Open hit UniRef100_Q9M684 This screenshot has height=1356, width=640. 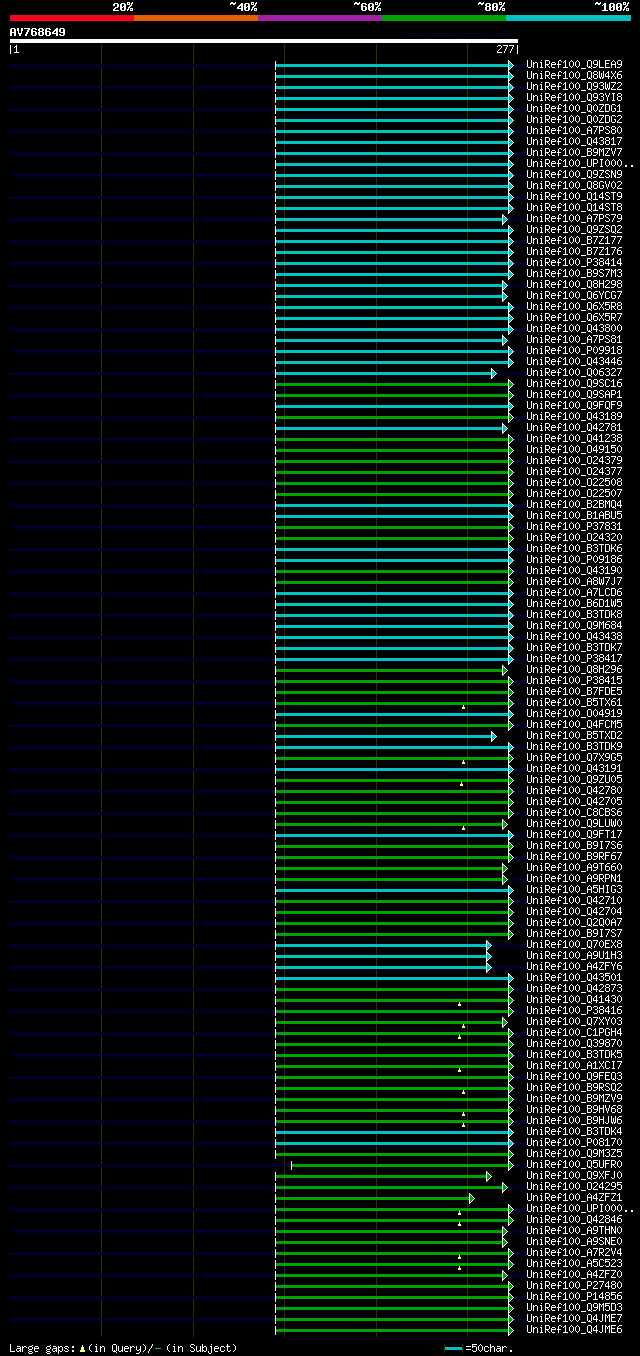(x=574, y=626)
